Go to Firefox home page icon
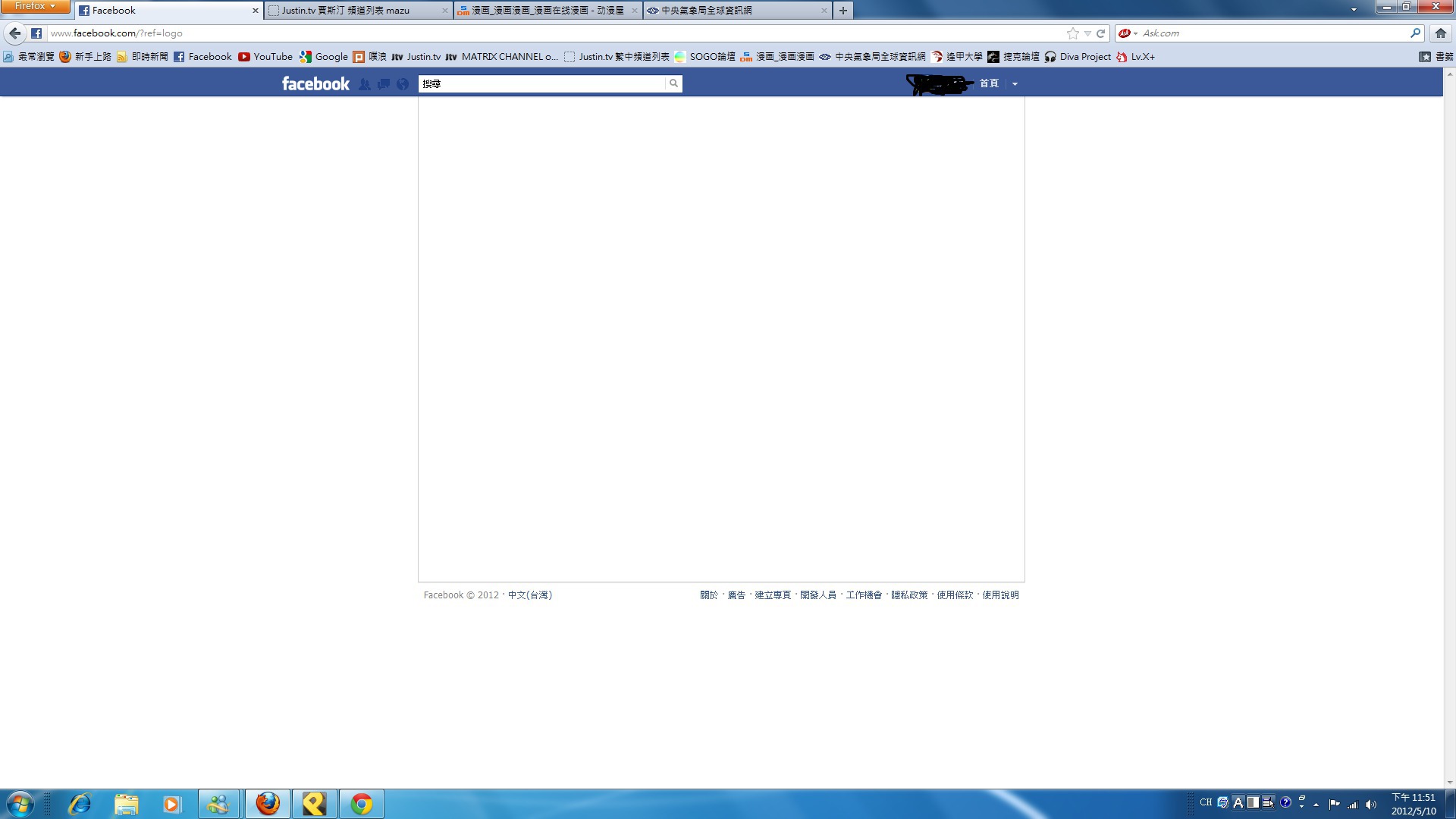The image size is (1456, 819). (1441, 33)
